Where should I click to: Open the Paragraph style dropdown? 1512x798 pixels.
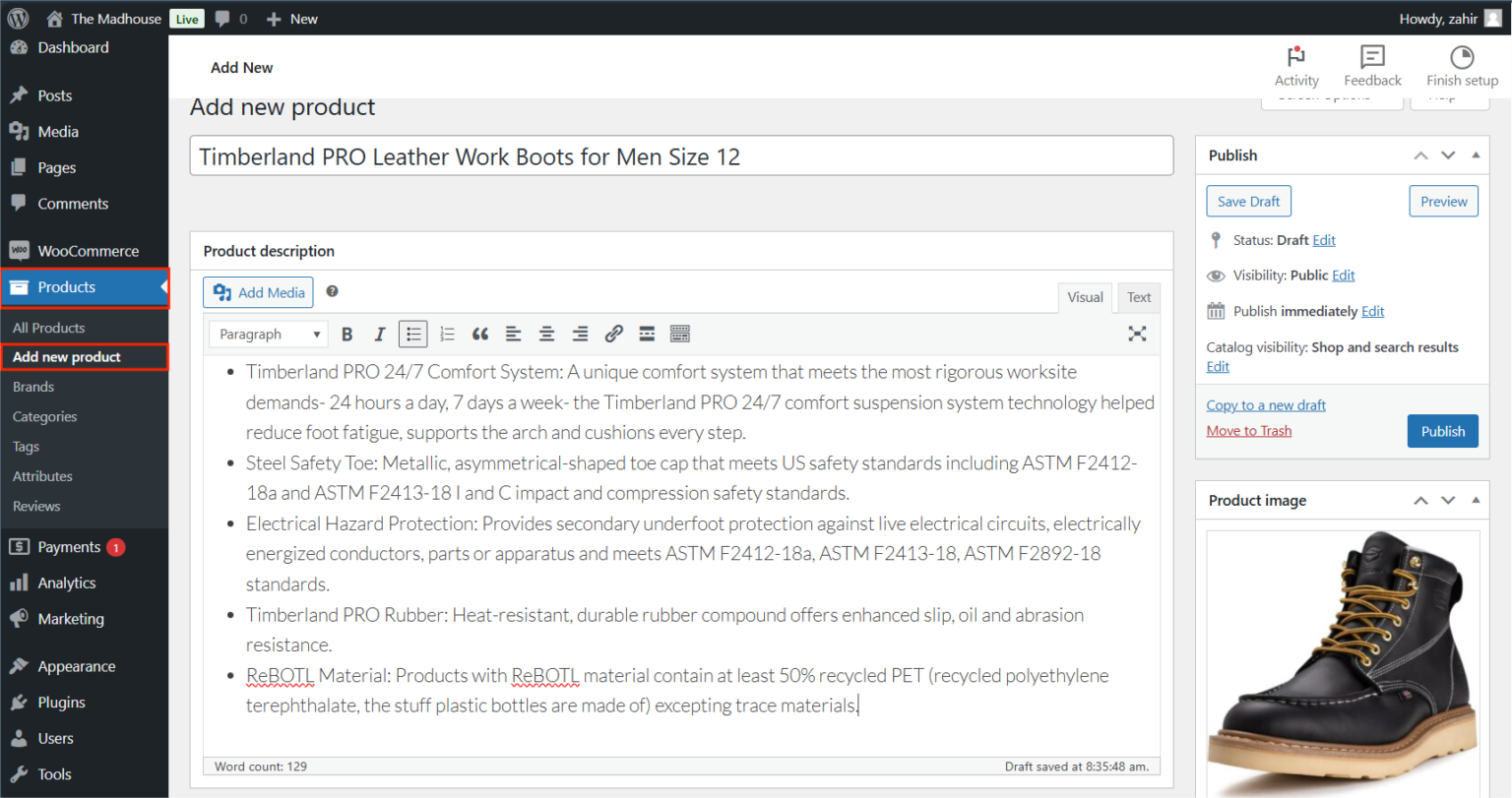268,334
